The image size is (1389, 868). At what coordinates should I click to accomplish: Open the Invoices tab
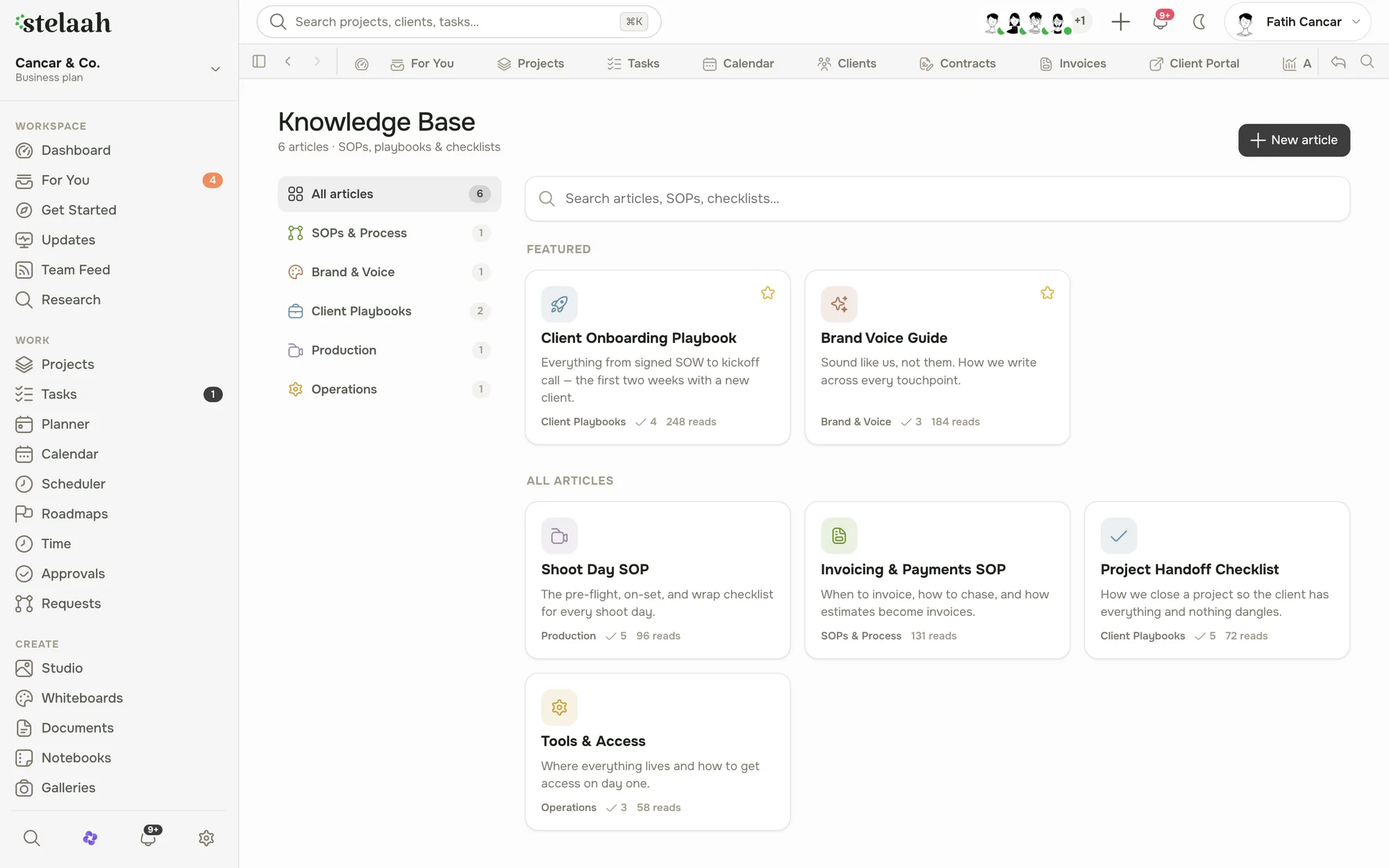coord(1073,64)
